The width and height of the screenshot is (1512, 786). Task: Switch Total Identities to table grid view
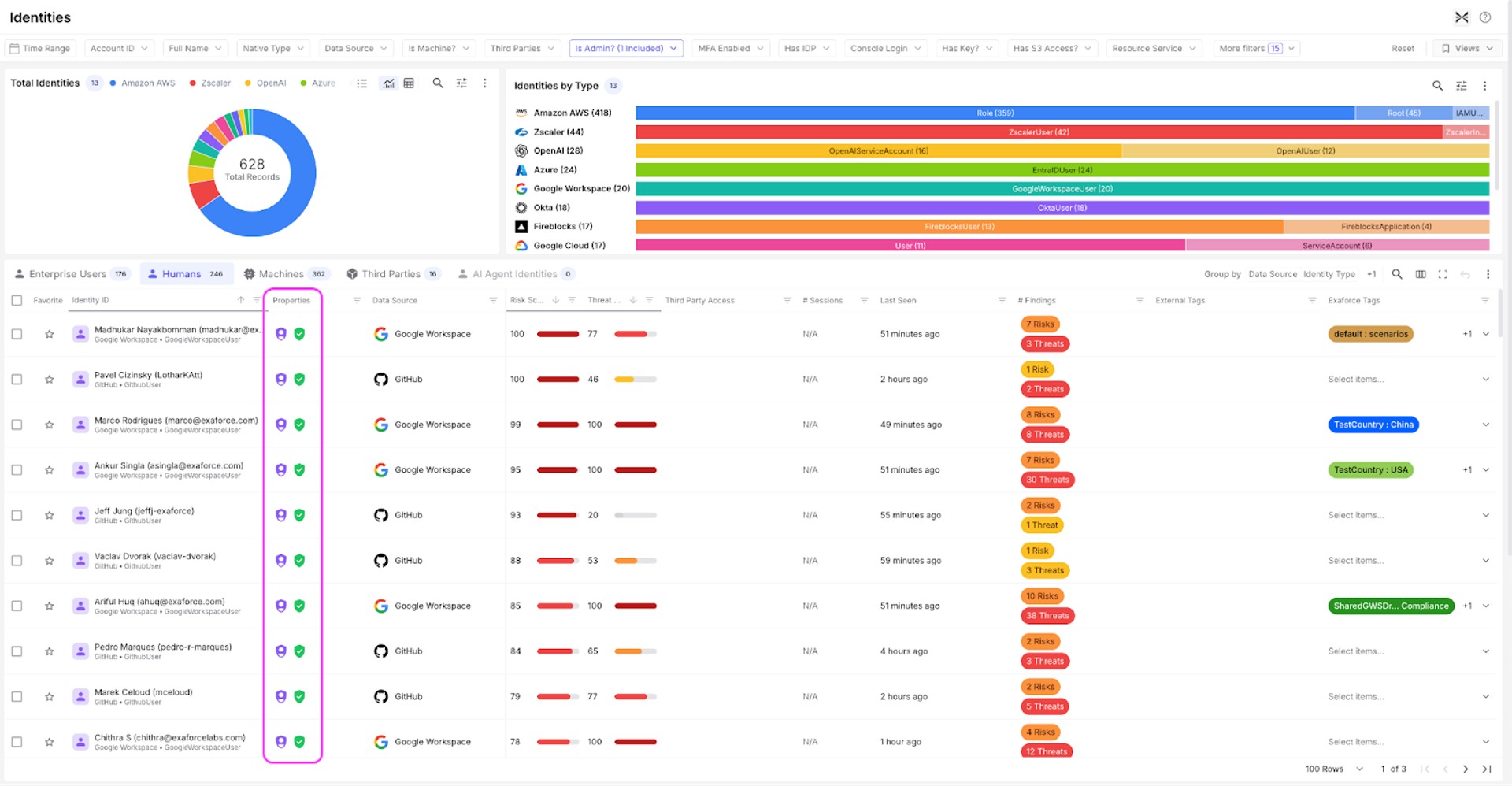pos(409,83)
